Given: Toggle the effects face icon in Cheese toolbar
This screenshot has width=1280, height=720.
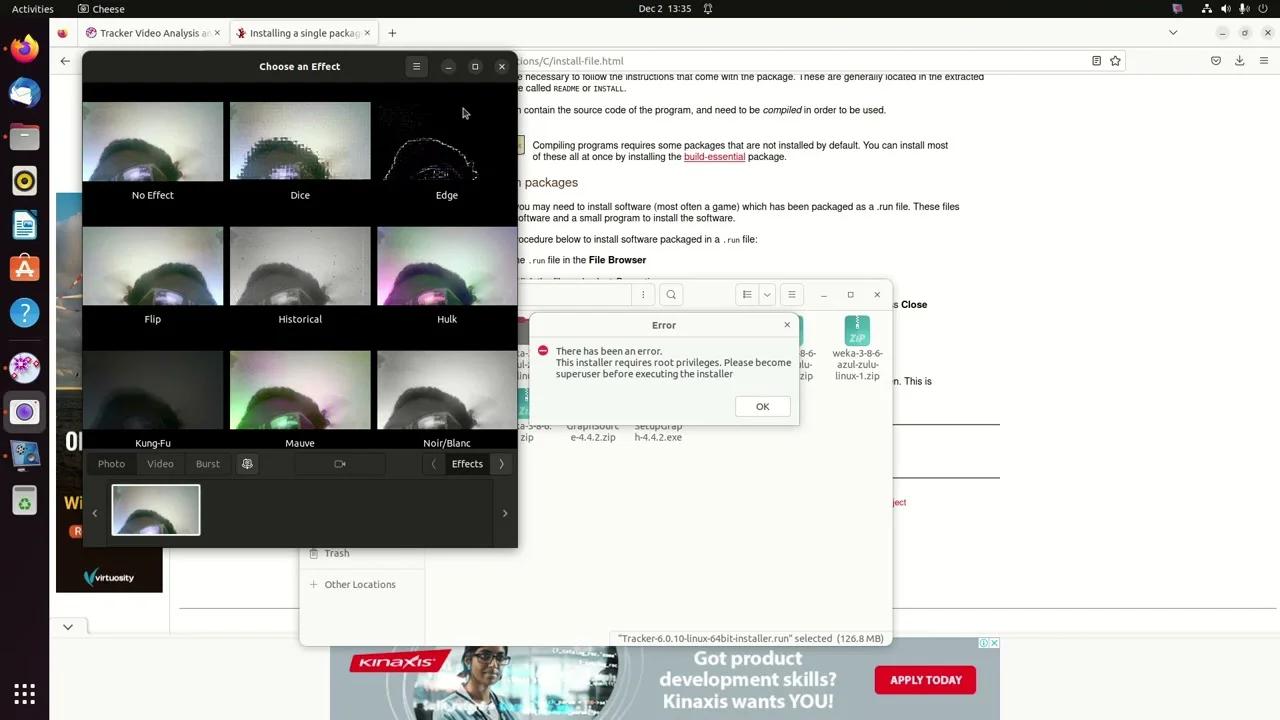Looking at the screenshot, I should [247, 463].
